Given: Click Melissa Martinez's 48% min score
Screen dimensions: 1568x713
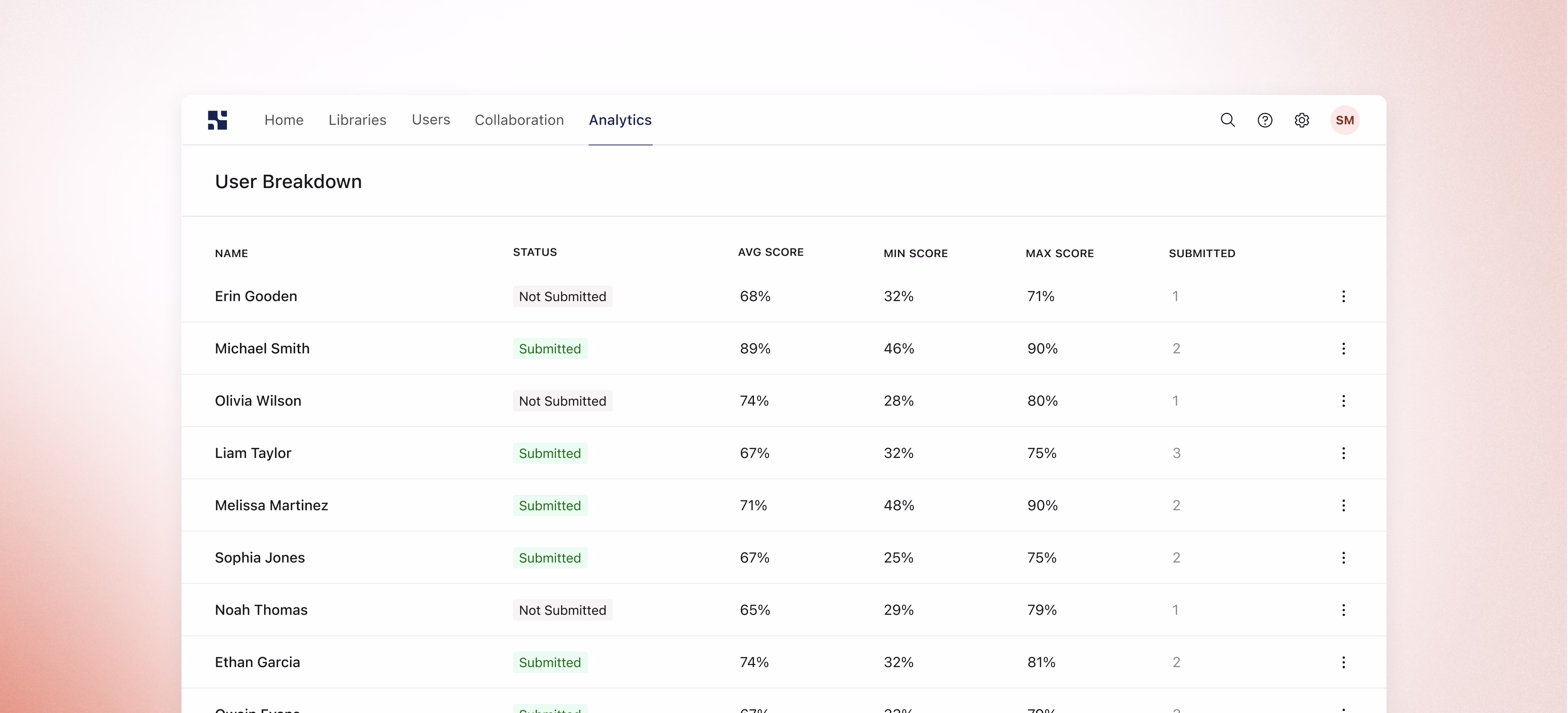Looking at the screenshot, I should click(899, 506).
